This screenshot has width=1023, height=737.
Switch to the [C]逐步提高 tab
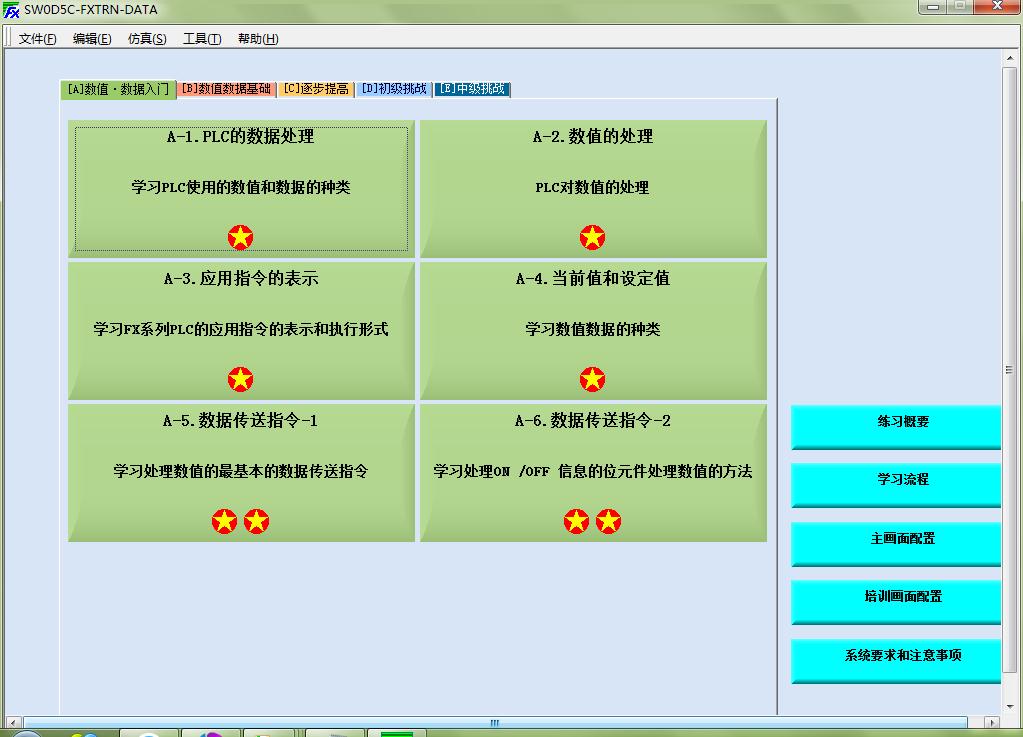[x=315, y=89]
